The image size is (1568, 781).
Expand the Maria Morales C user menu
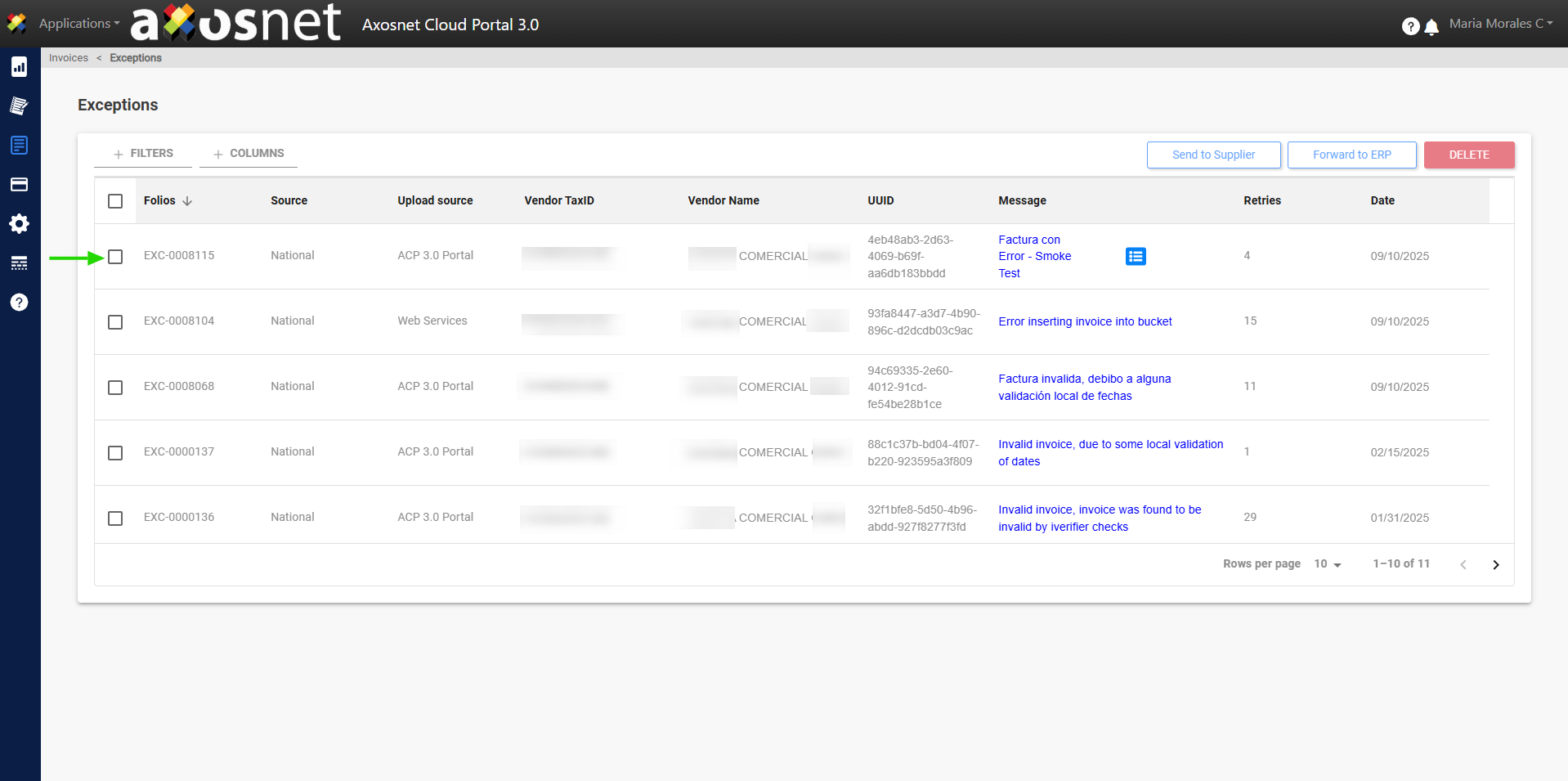tap(1500, 24)
